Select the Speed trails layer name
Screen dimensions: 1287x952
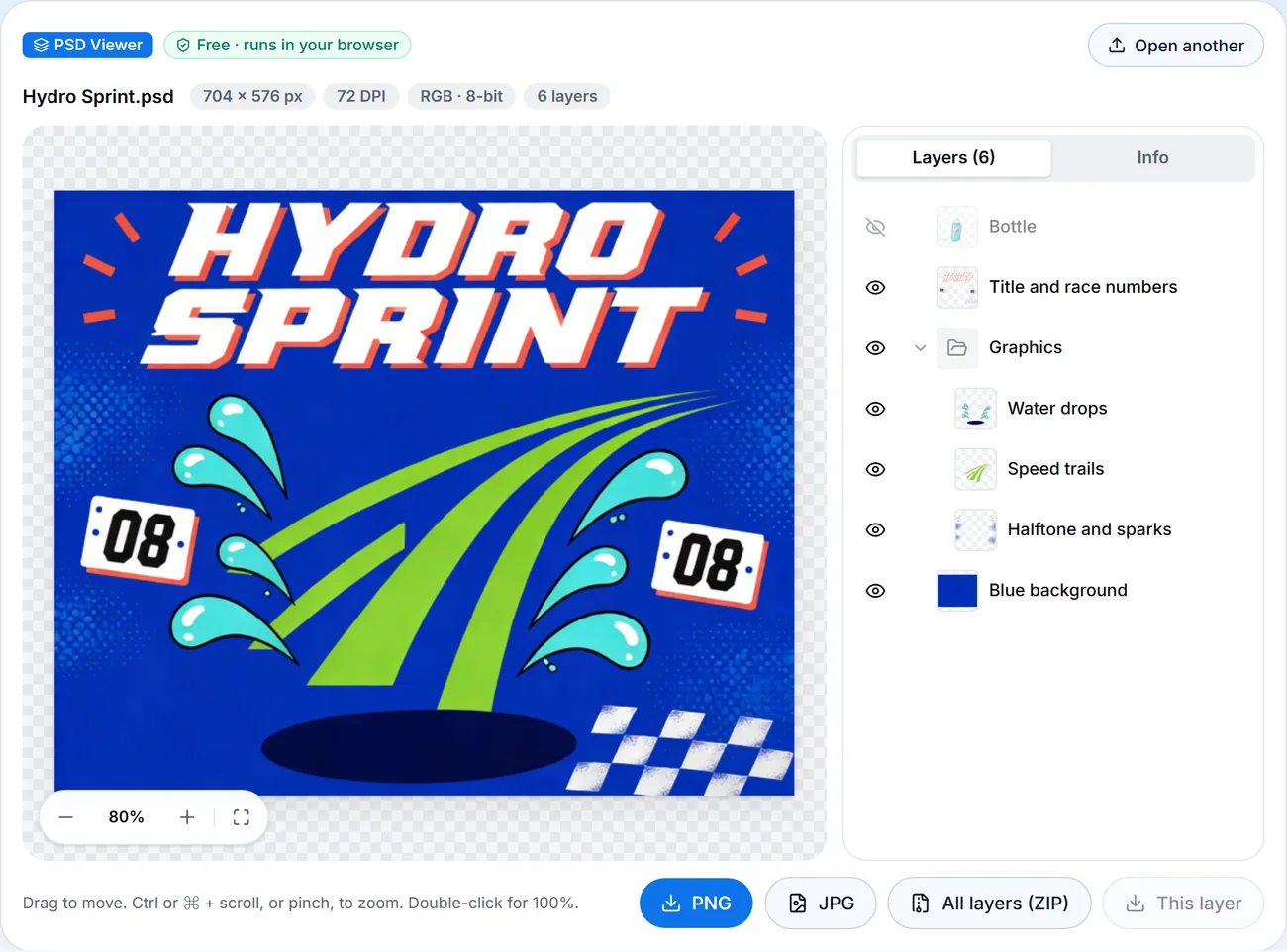1055,469
